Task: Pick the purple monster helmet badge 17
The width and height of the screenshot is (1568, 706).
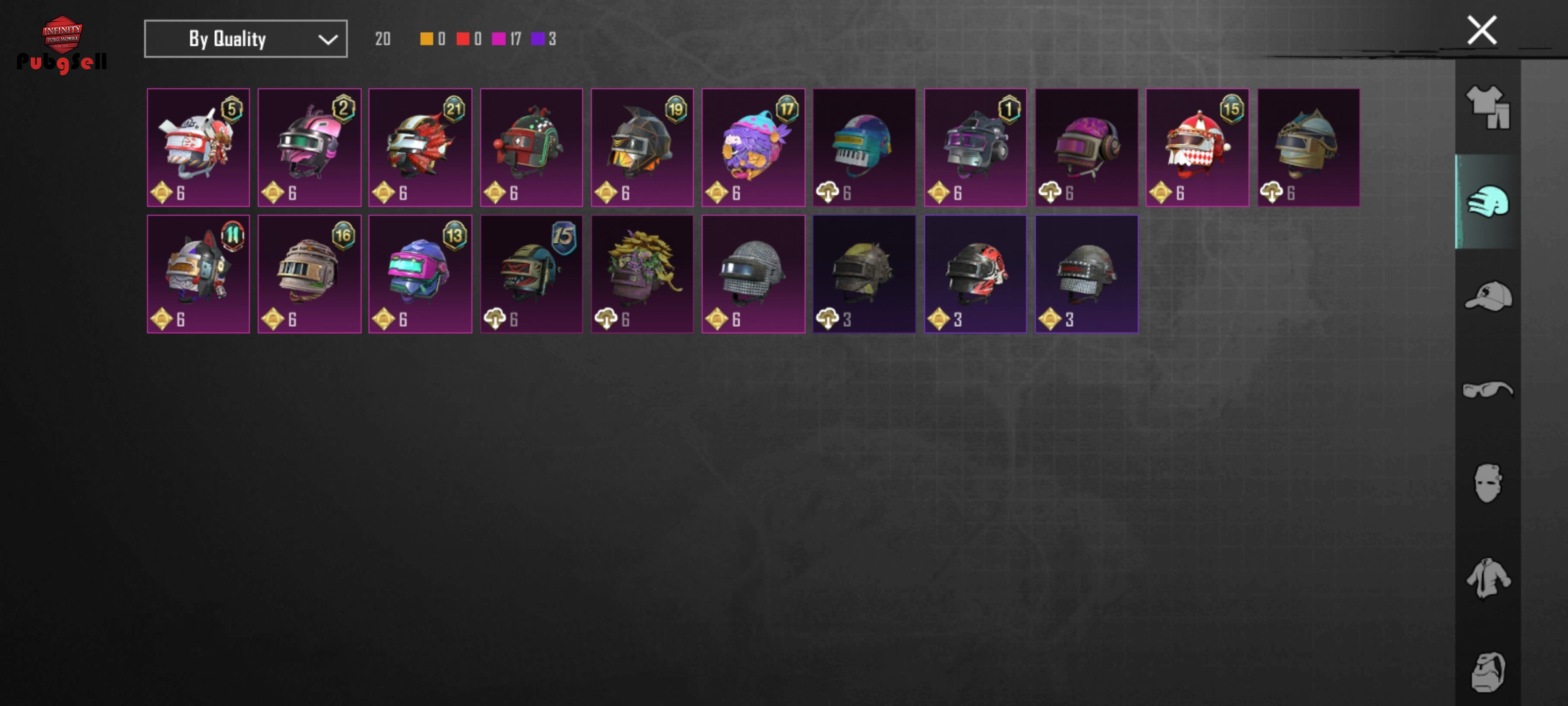Action: click(753, 148)
